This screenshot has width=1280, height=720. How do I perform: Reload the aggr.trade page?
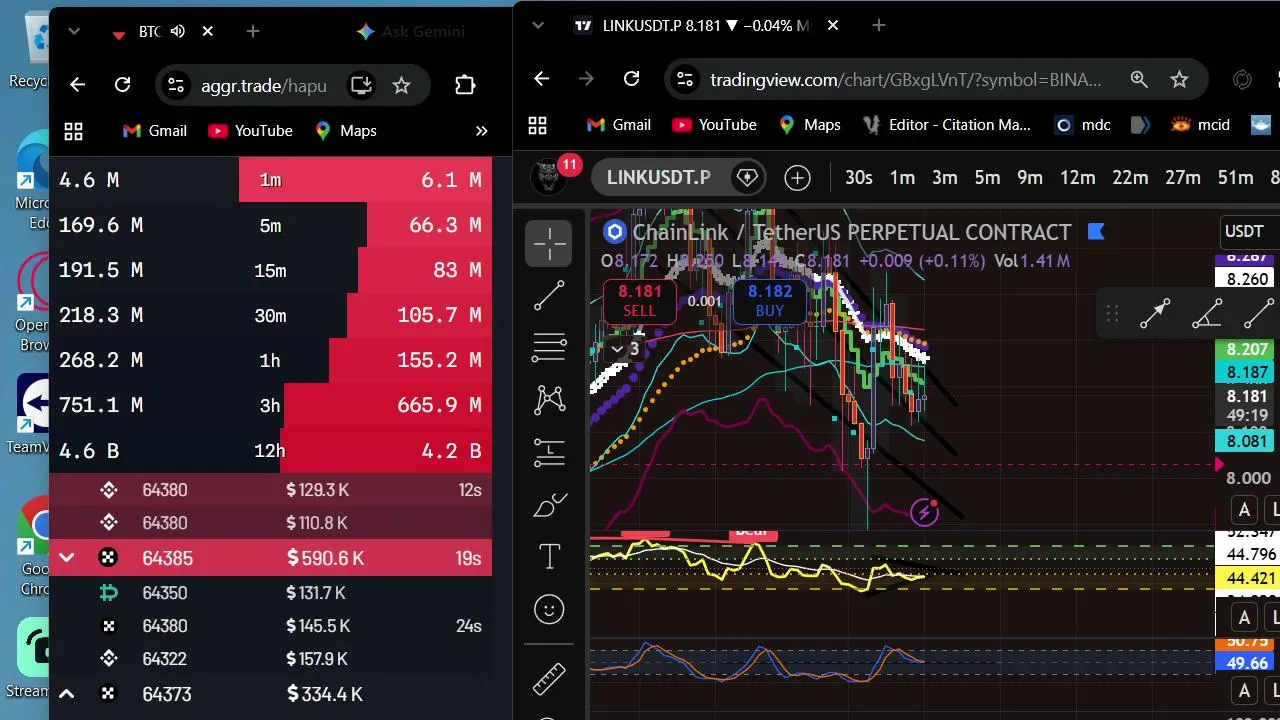pyautogui.click(x=122, y=85)
